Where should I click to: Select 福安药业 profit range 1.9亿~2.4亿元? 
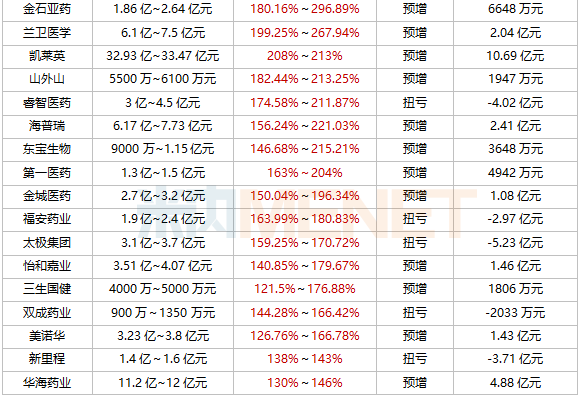click(x=163, y=219)
